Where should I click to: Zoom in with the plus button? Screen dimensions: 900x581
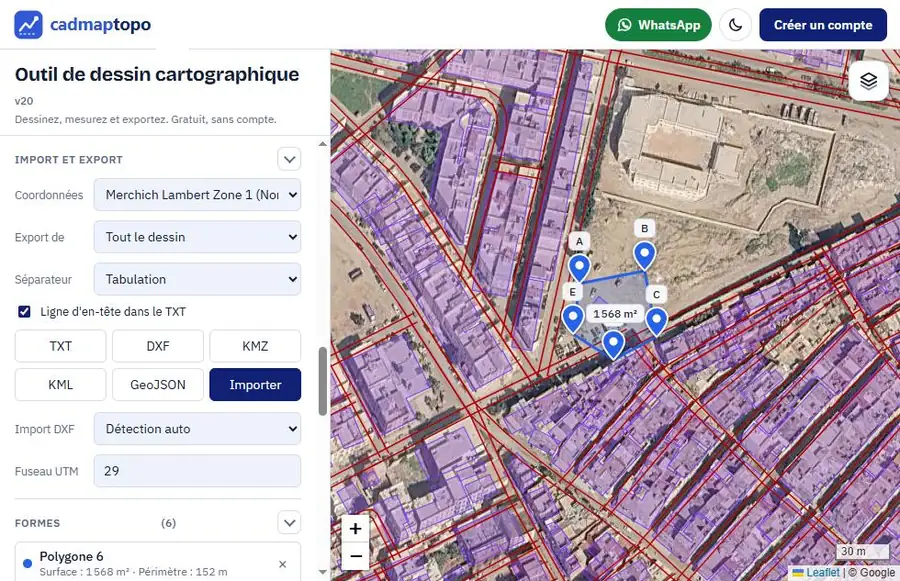[355, 528]
